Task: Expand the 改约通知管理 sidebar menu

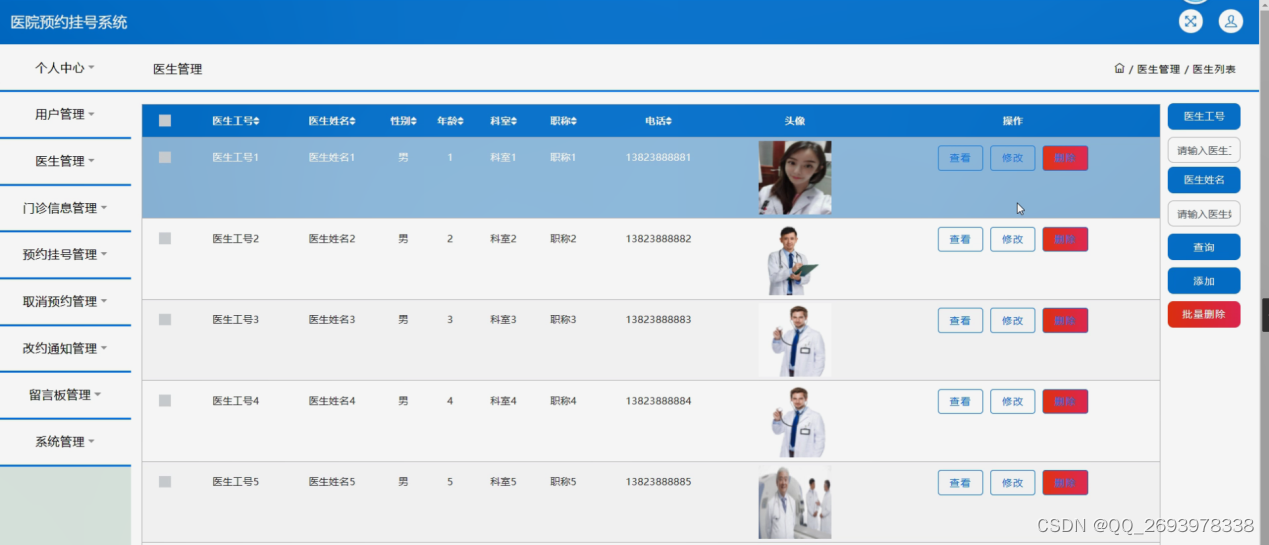Action: pyautogui.click(x=65, y=348)
